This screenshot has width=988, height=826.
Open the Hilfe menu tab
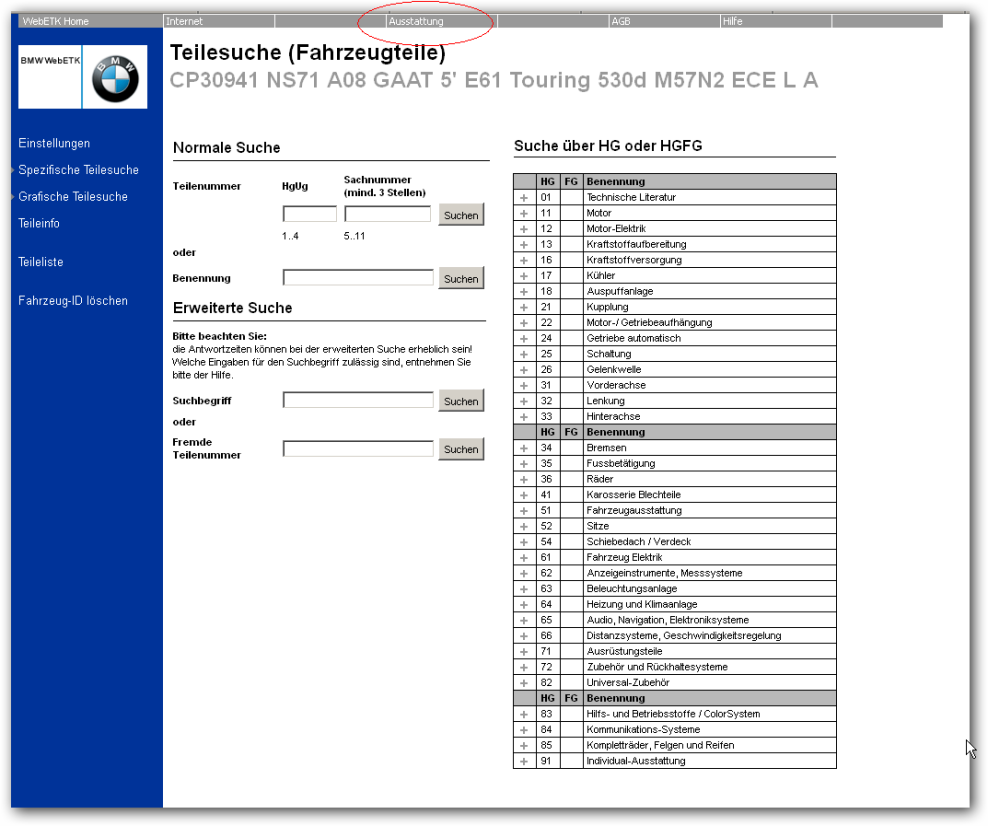point(776,21)
